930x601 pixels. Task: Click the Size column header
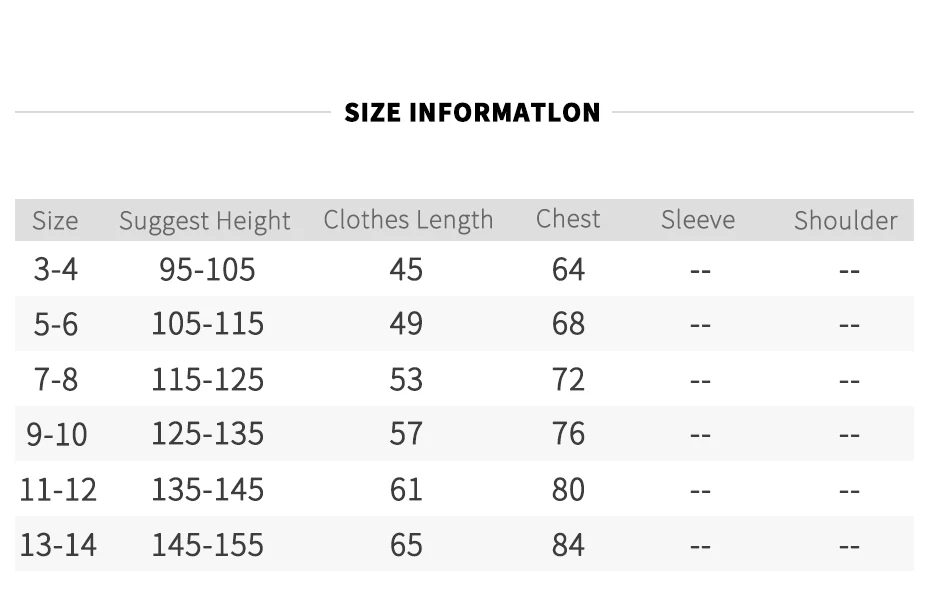point(55,220)
